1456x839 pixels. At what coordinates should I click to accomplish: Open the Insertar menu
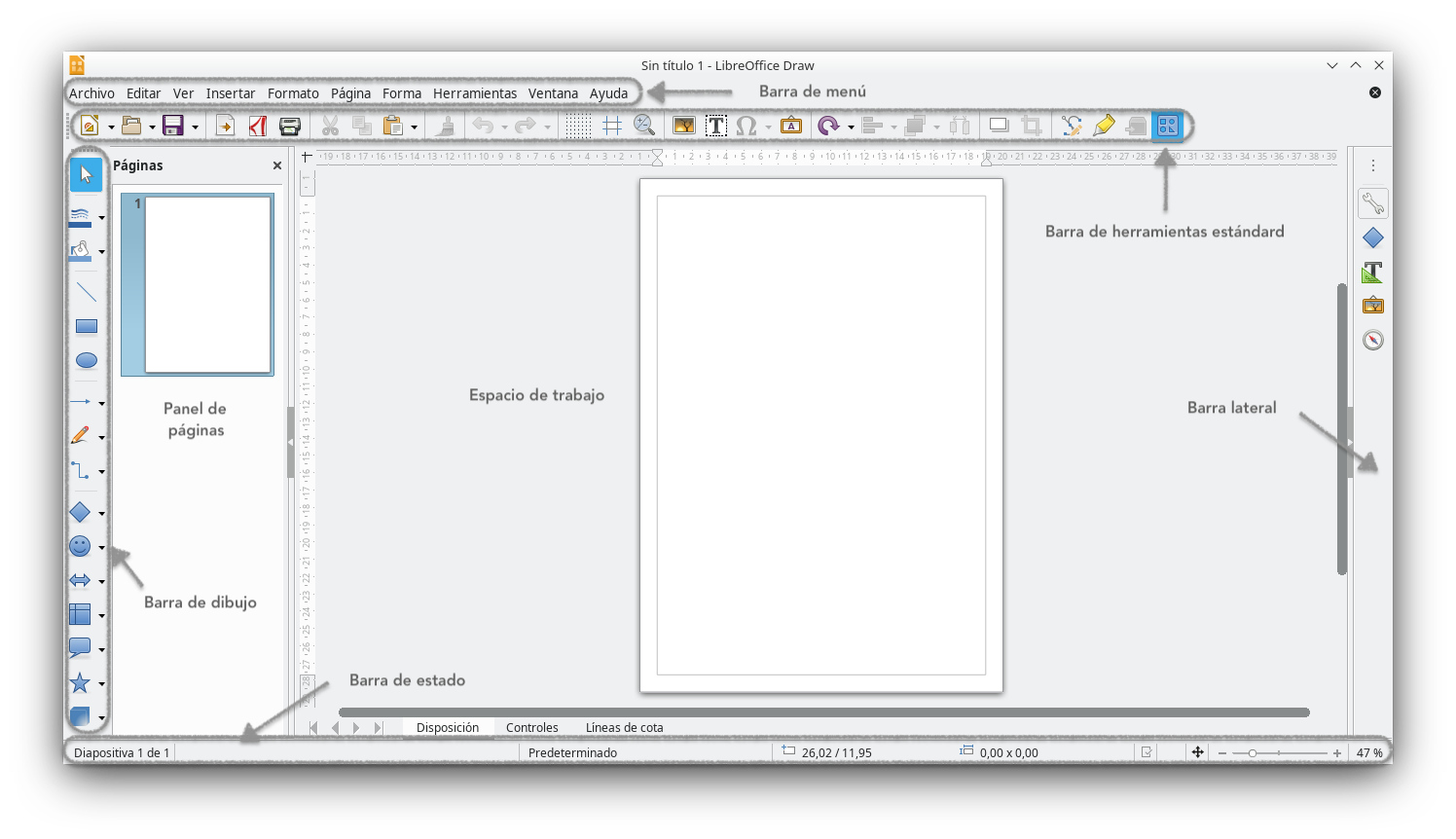click(x=231, y=93)
